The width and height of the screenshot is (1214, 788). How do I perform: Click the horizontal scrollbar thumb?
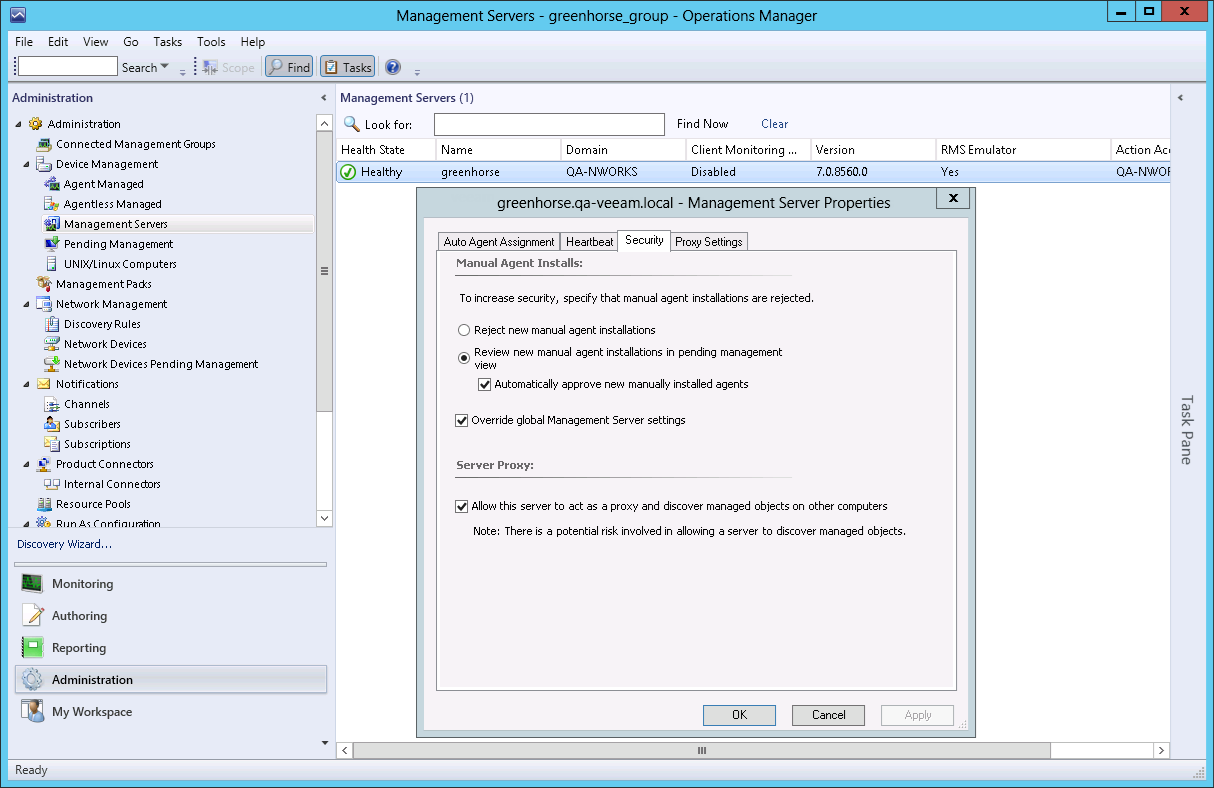[702, 750]
